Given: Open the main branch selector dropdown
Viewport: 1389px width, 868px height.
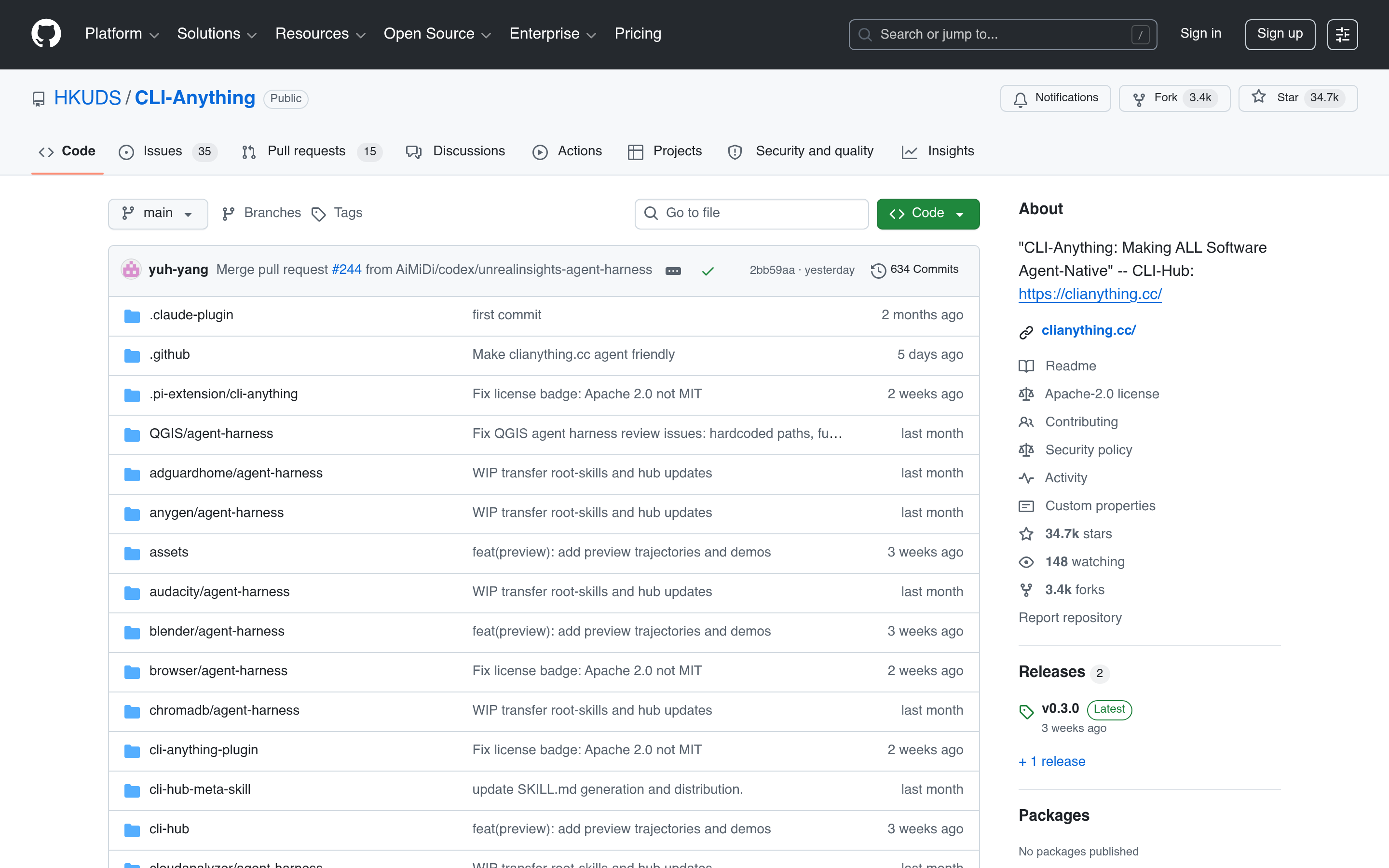Looking at the screenshot, I should click(158, 214).
